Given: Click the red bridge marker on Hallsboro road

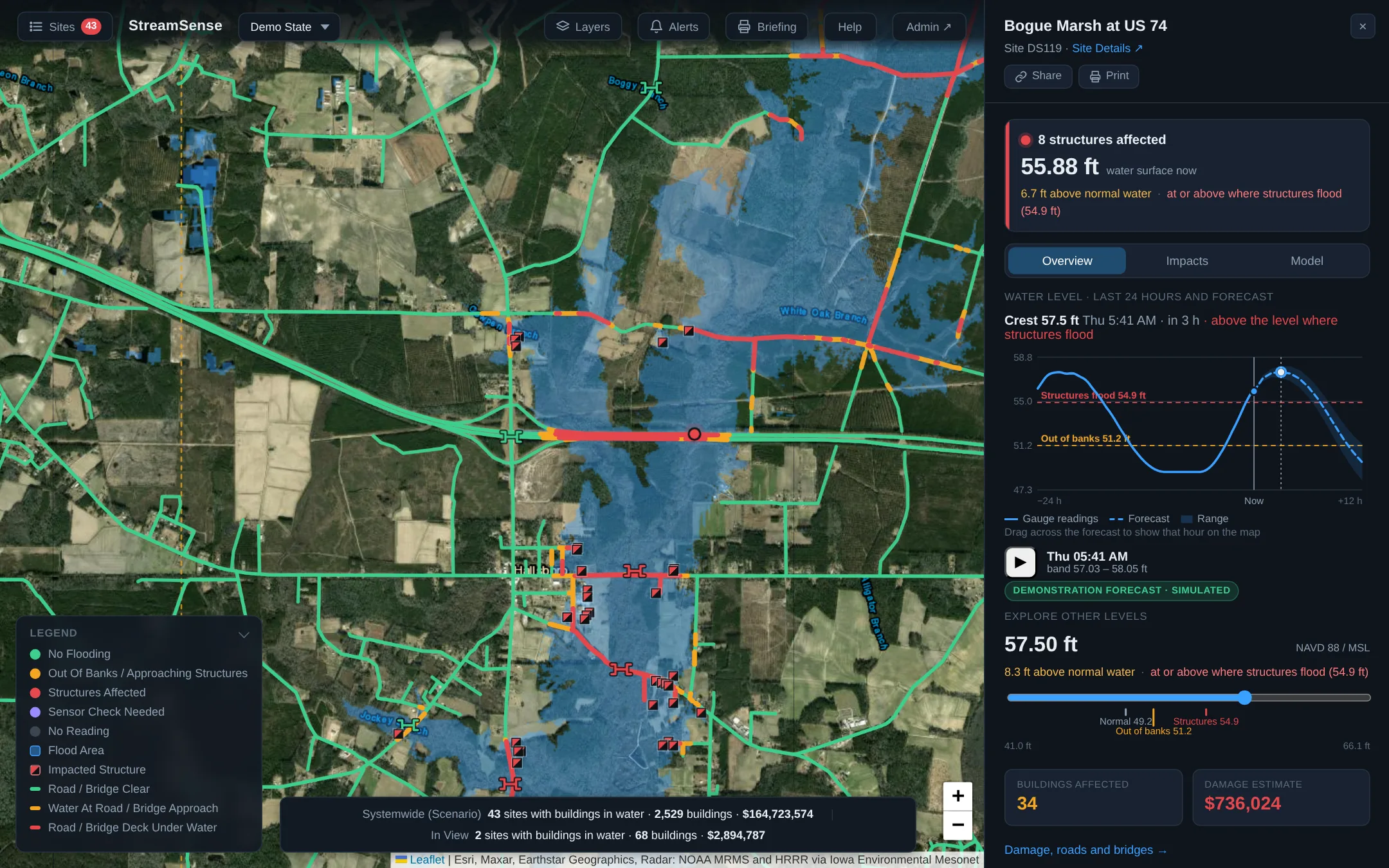Looking at the screenshot, I should pyautogui.click(x=634, y=571).
